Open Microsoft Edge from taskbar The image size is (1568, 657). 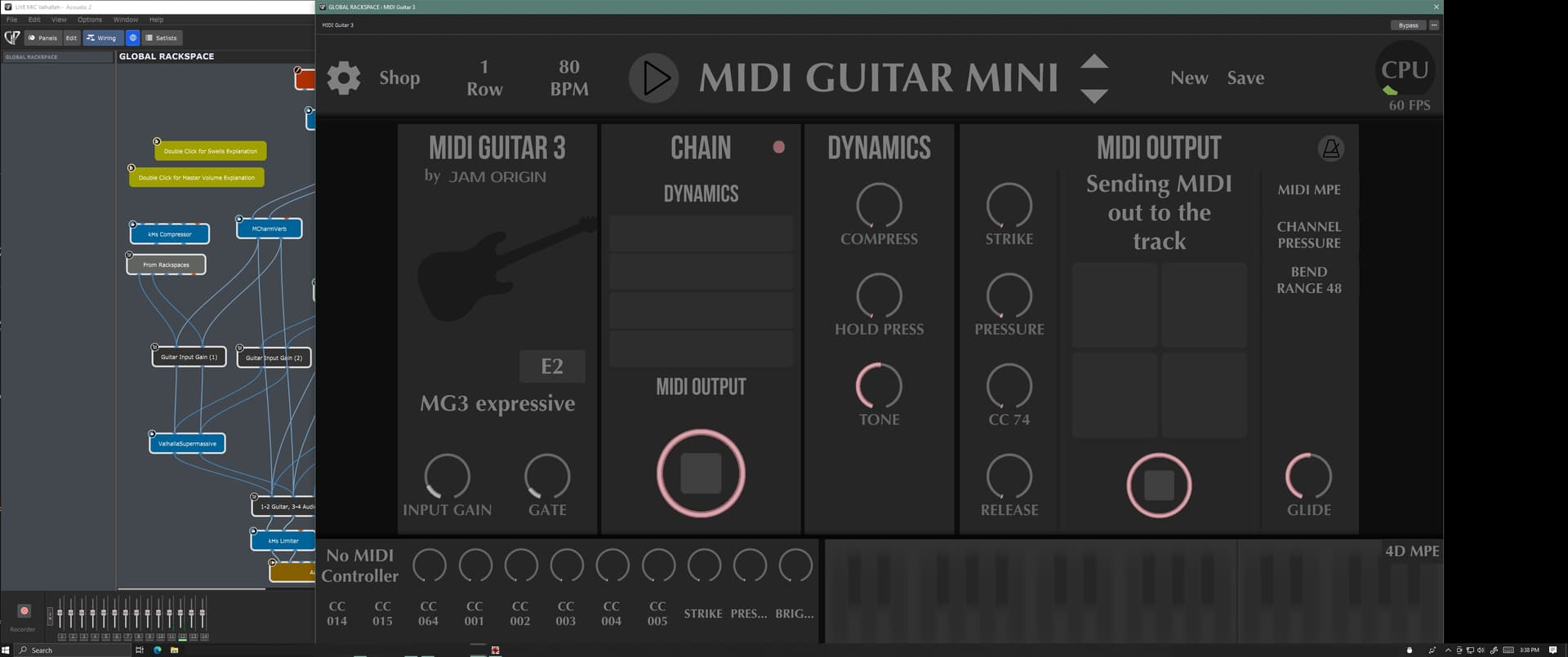pos(157,650)
